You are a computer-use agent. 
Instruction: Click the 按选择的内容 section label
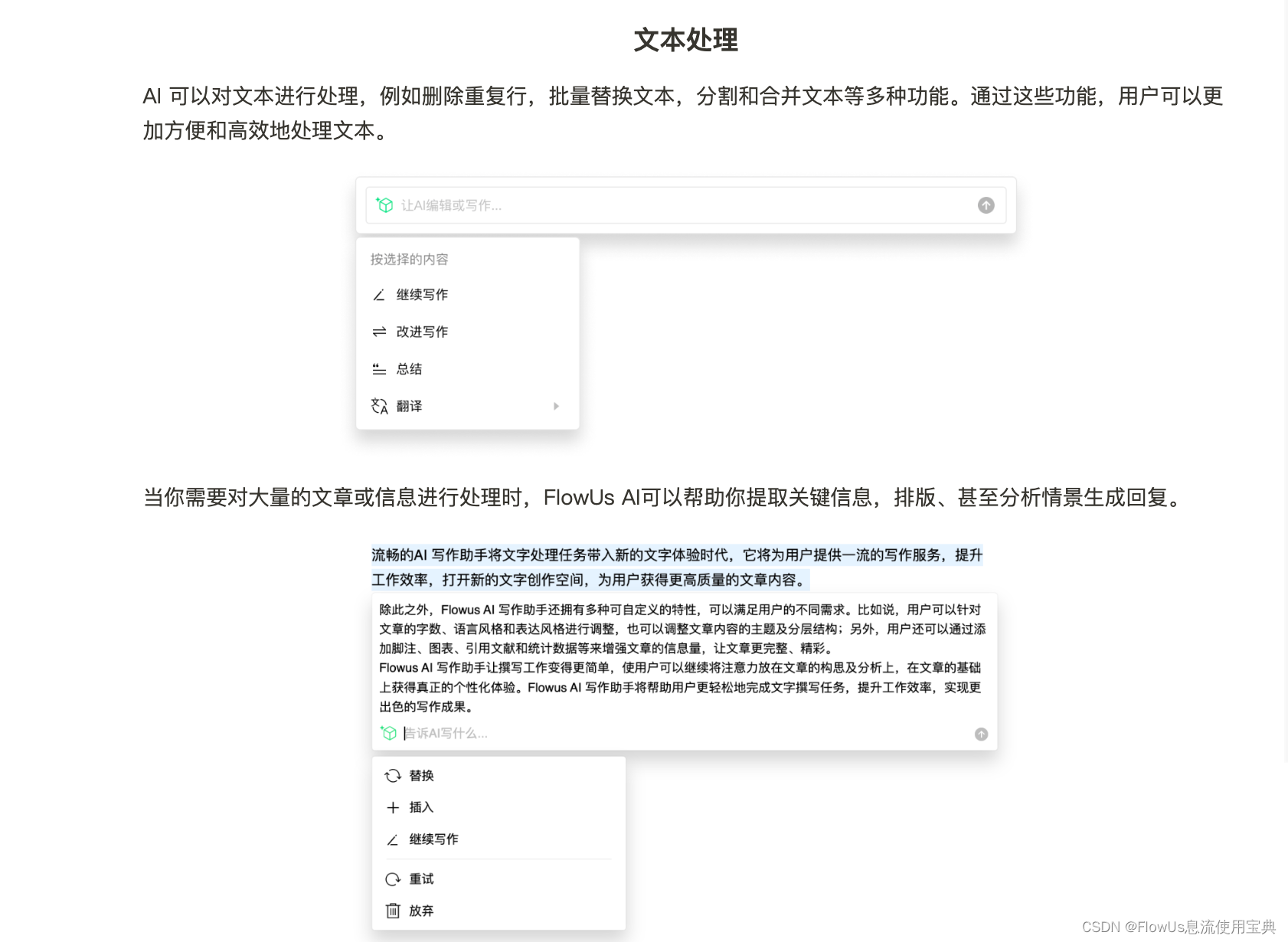pos(410,260)
